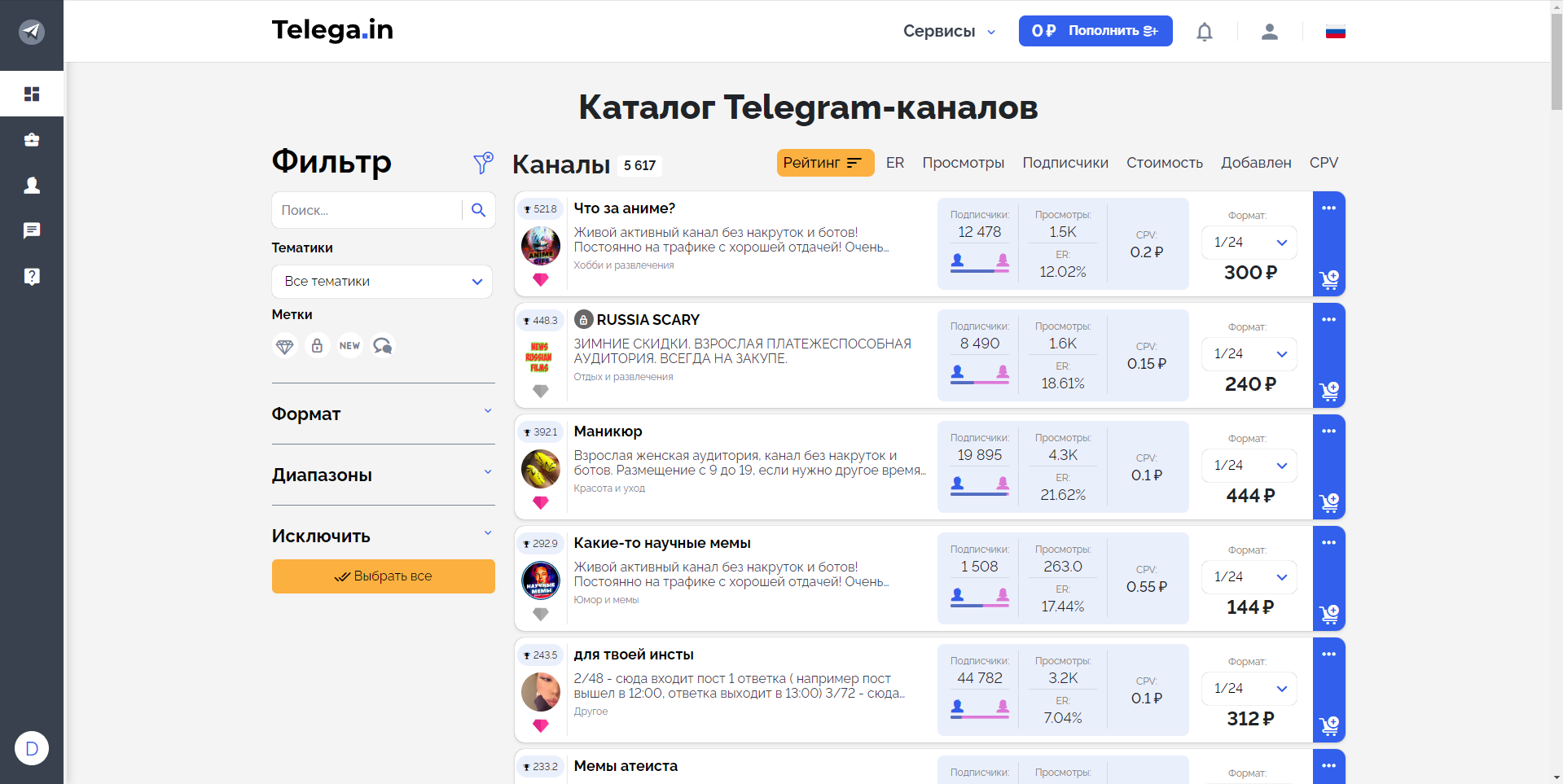Submit search with magnifier icon
The width and height of the screenshot is (1563, 784).
tap(478, 210)
